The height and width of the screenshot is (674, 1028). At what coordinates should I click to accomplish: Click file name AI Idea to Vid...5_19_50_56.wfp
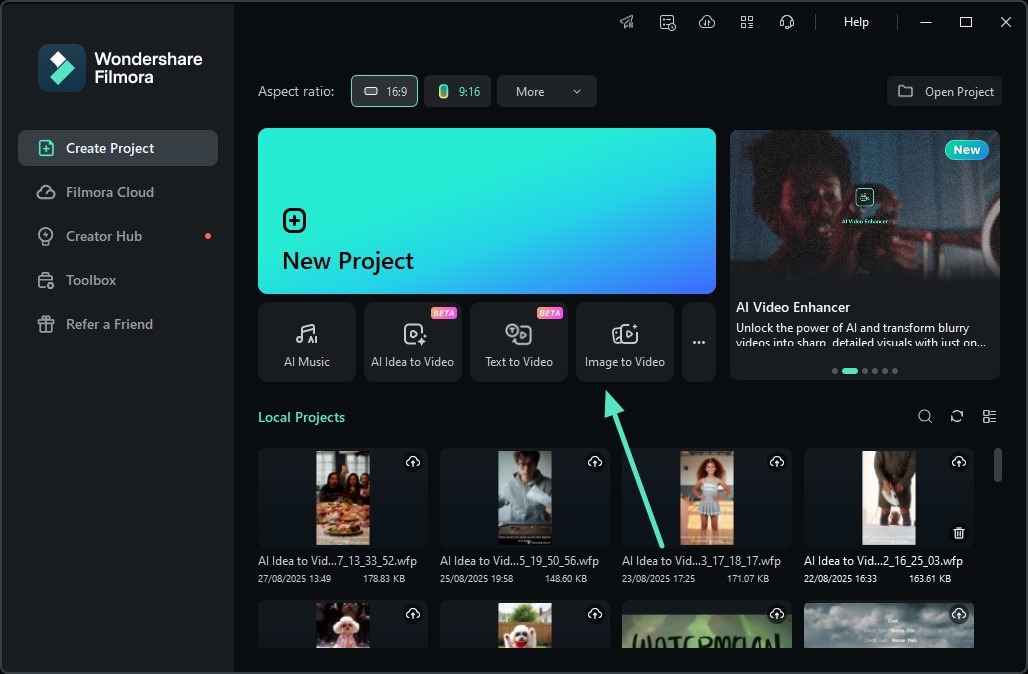(519, 561)
